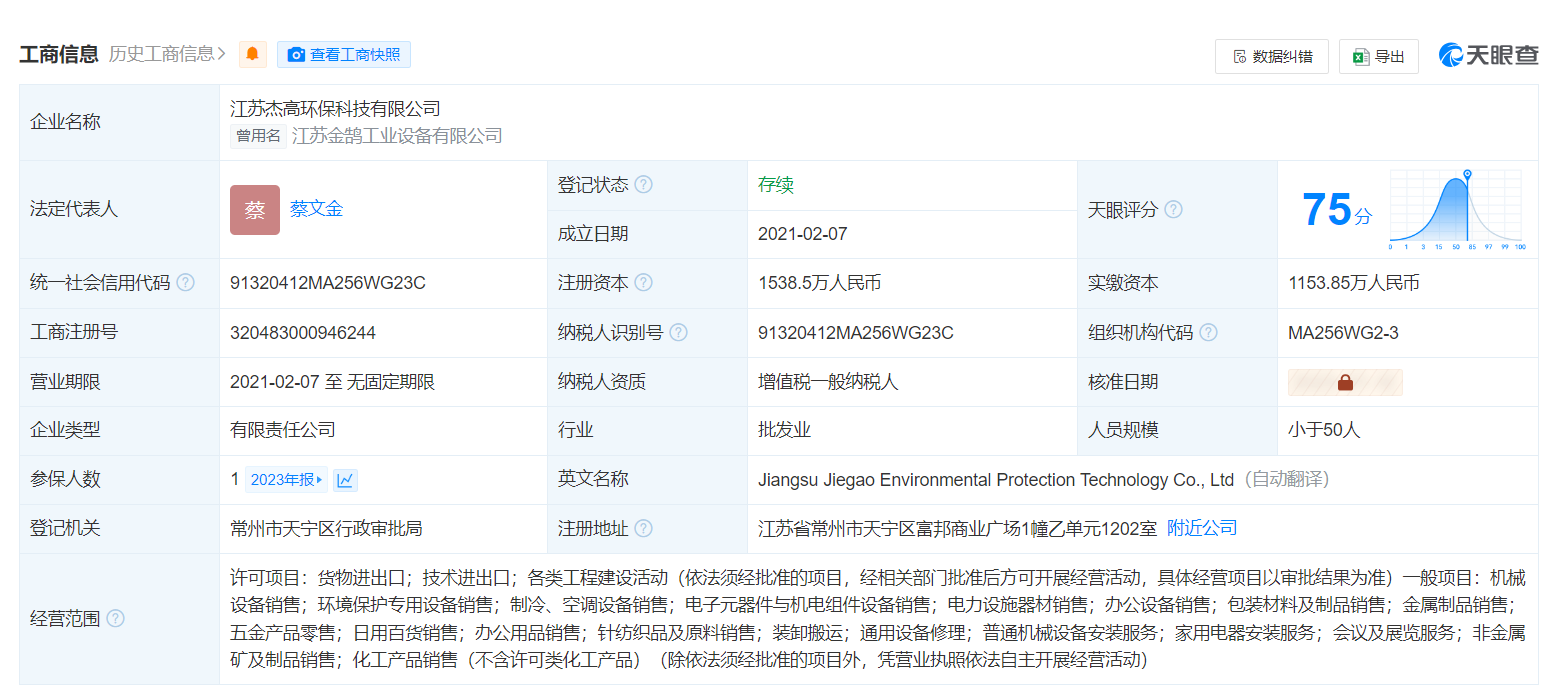Image resolution: width=1550 pixels, height=689 pixels.
Task: Click the 蔡 avatar thumbnail
Action: click(255, 210)
